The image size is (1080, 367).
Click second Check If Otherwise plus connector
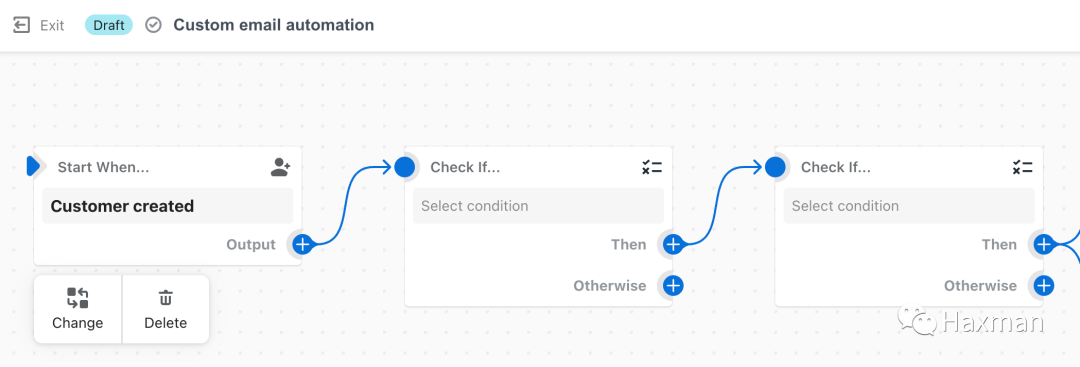point(1043,285)
